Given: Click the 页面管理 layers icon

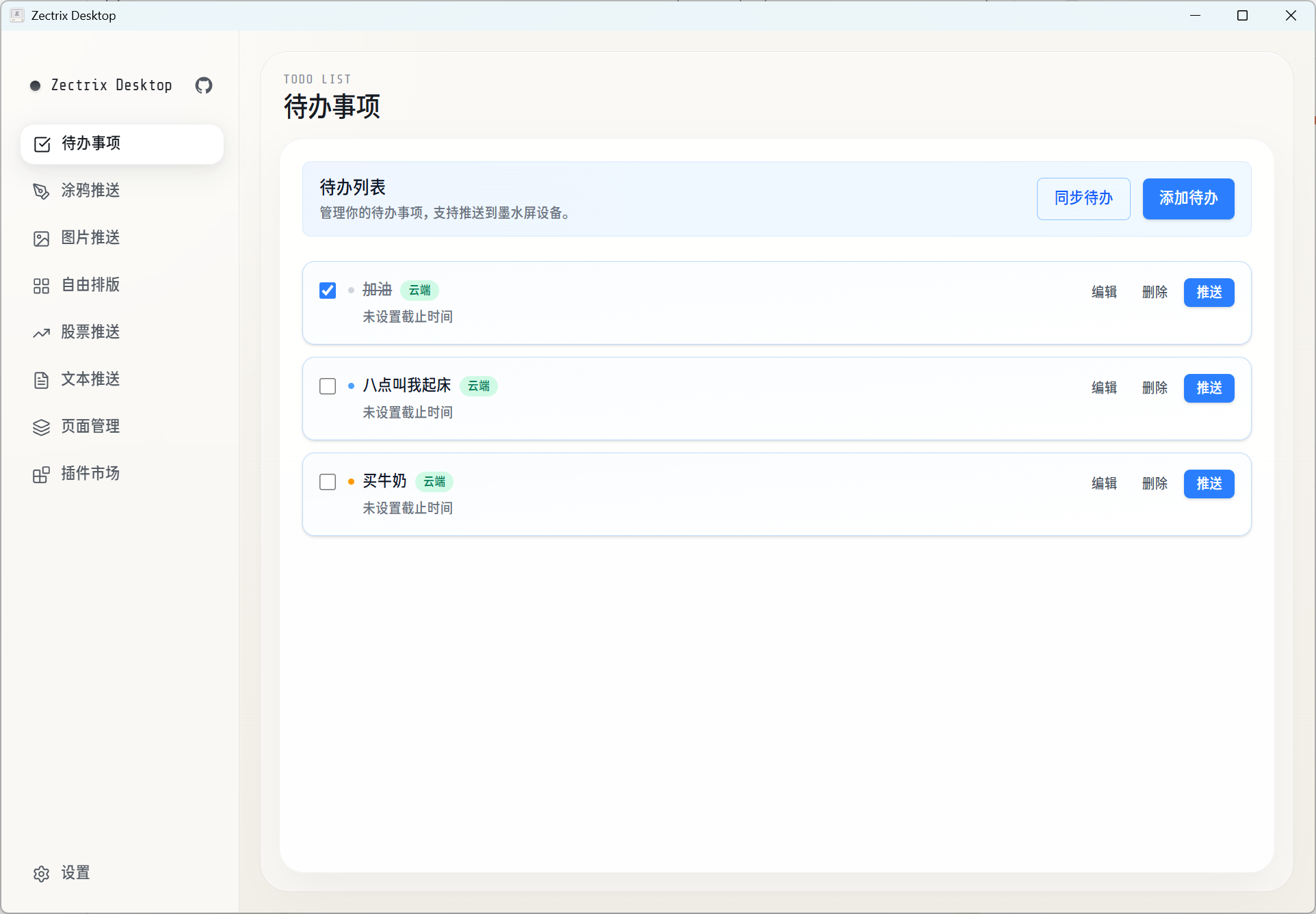Looking at the screenshot, I should [x=41, y=427].
